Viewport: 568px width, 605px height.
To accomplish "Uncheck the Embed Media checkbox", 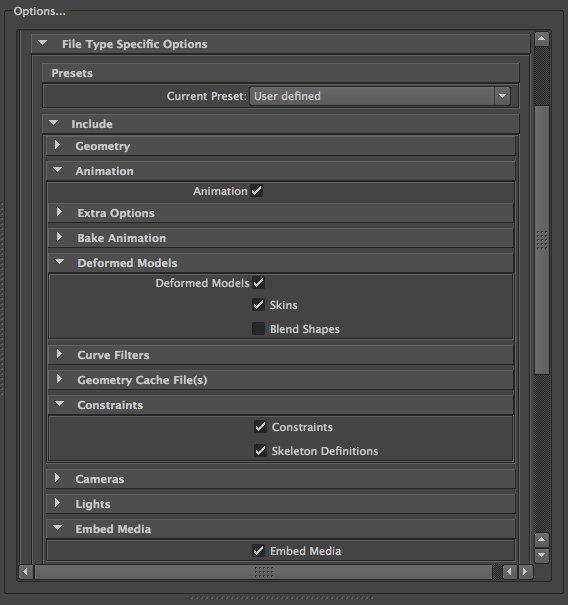I will pos(259,551).
